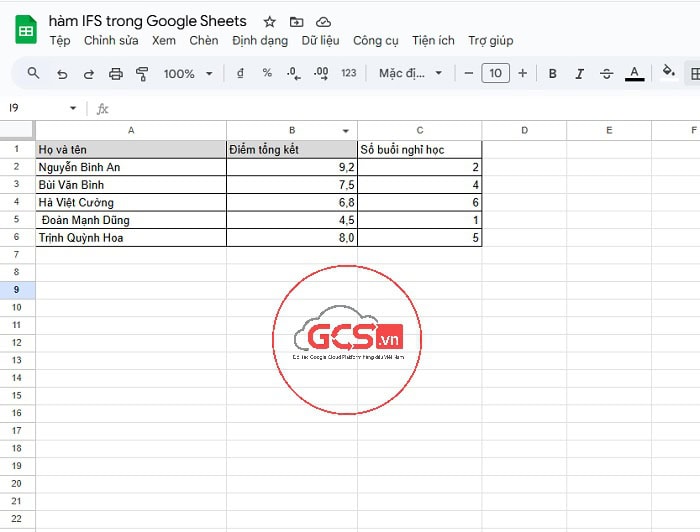Viewport: 700px width, 532px height.
Task: Print the spreadsheet using printer icon
Action: 116,73
